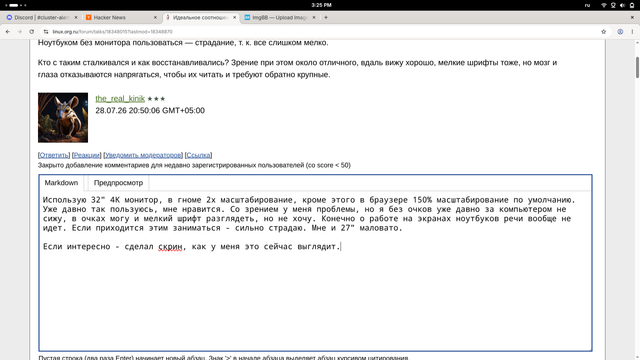The height and width of the screenshot is (360, 640).
Task: Open the Реакции link
Action: (x=87, y=155)
